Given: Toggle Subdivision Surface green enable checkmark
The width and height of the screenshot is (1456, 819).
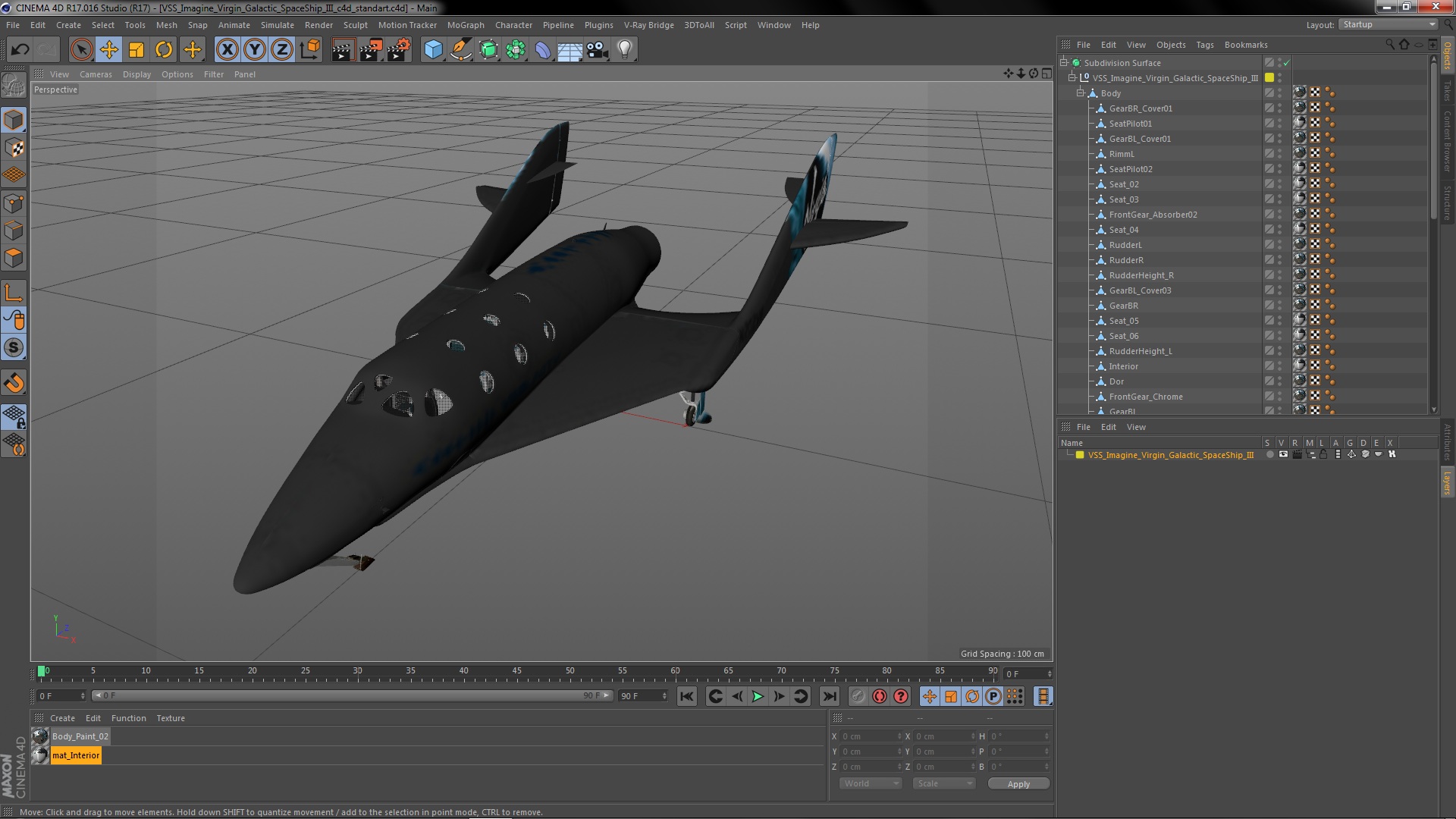Looking at the screenshot, I should (1286, 63).
